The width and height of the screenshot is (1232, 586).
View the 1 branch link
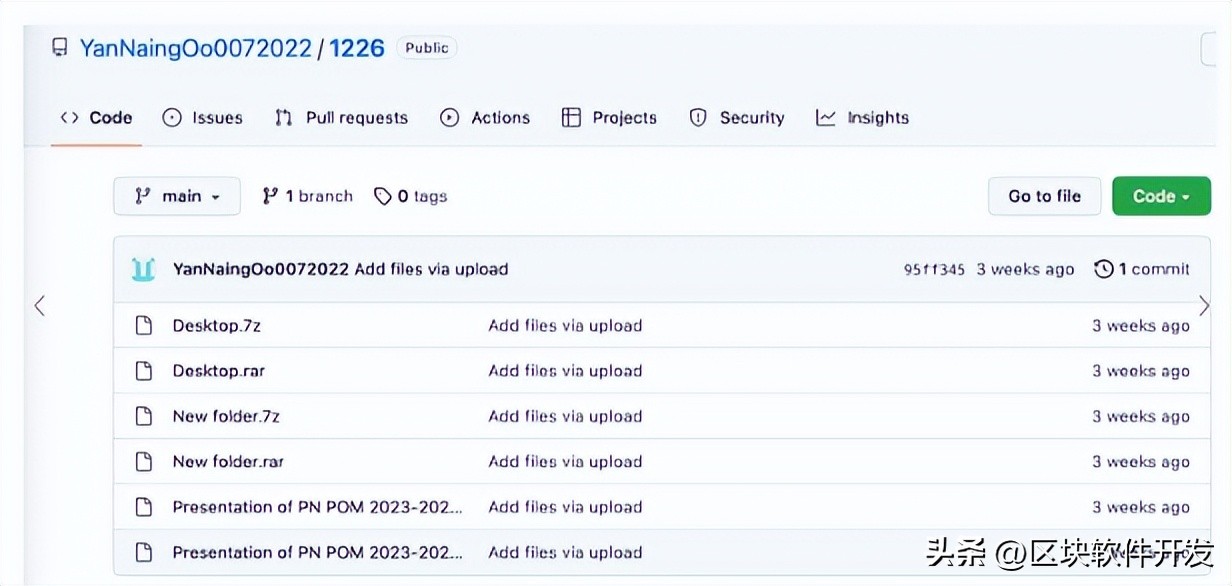point(308,196)
